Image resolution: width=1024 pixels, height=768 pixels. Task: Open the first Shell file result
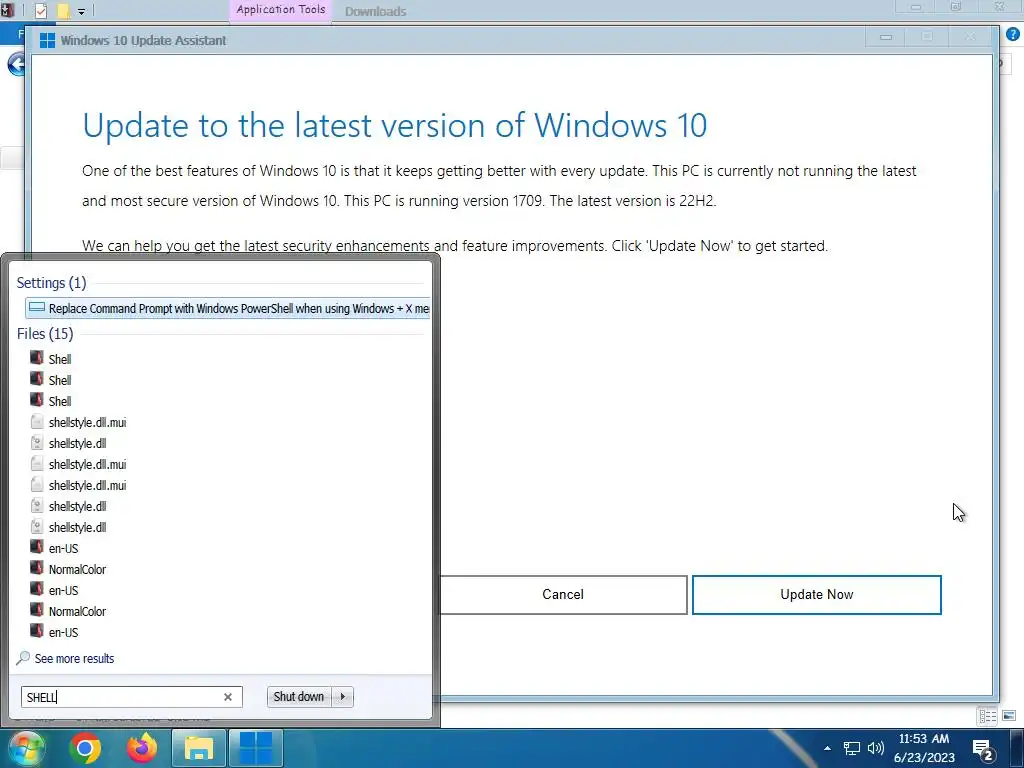59,359
